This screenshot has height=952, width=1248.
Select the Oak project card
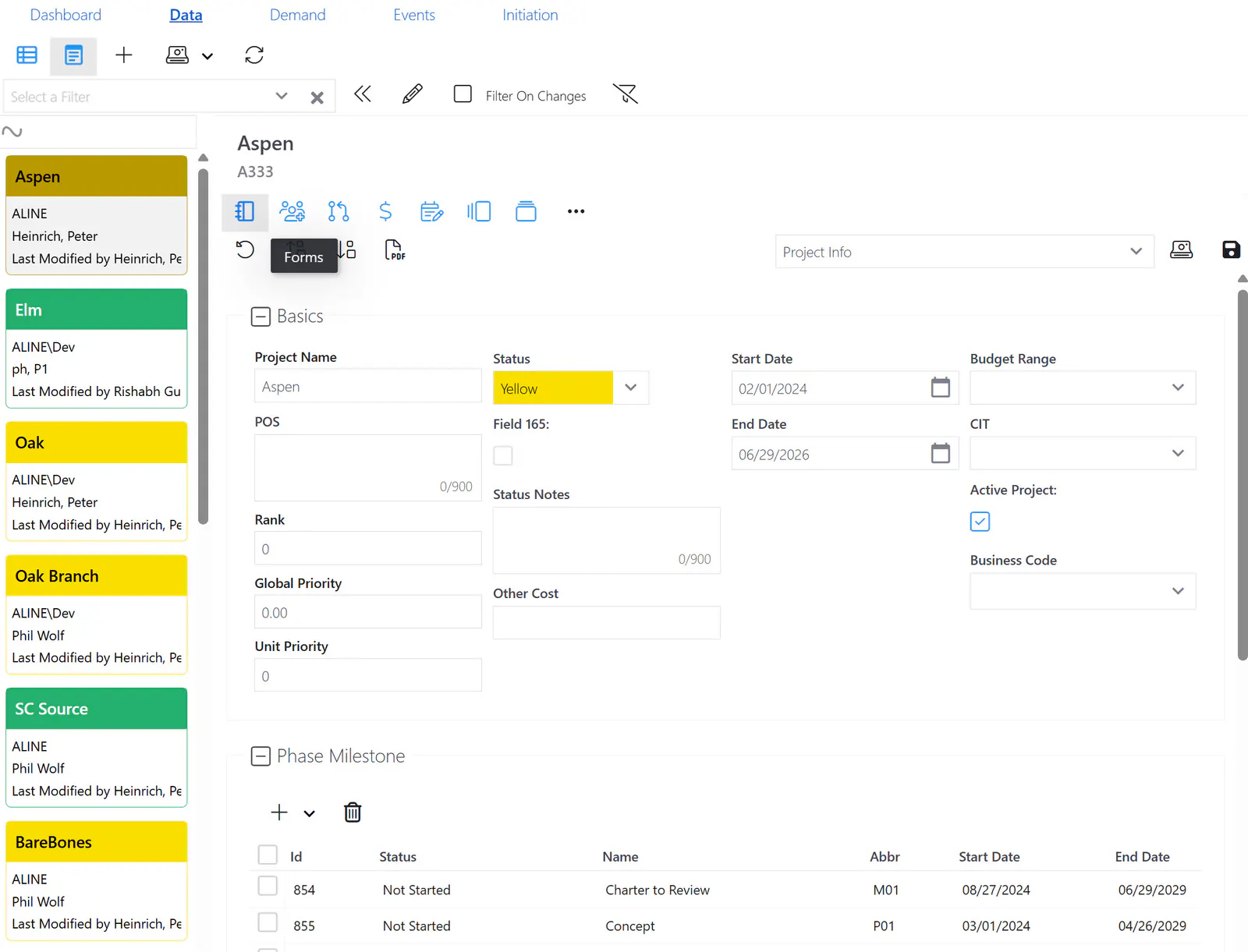coord(97,481)
